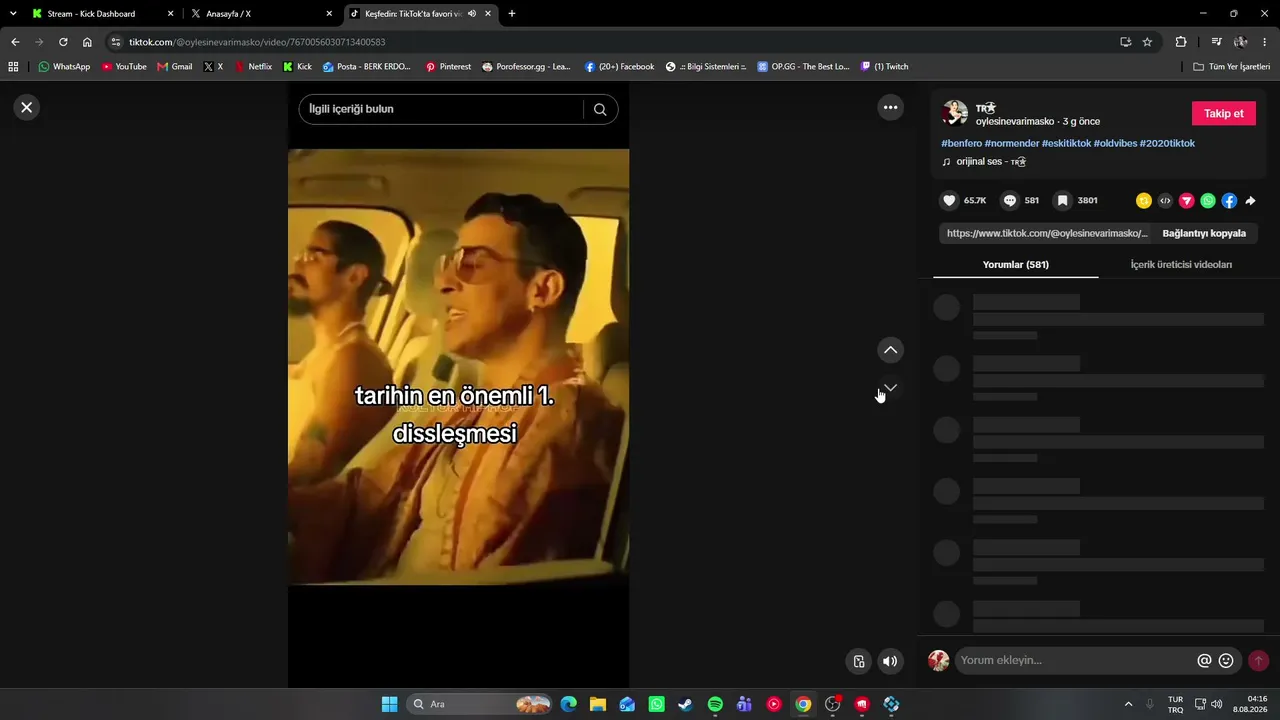Mention a user with the @ icon
The height and width of the screenshot is (720, 1280).
coord(1204,660)
